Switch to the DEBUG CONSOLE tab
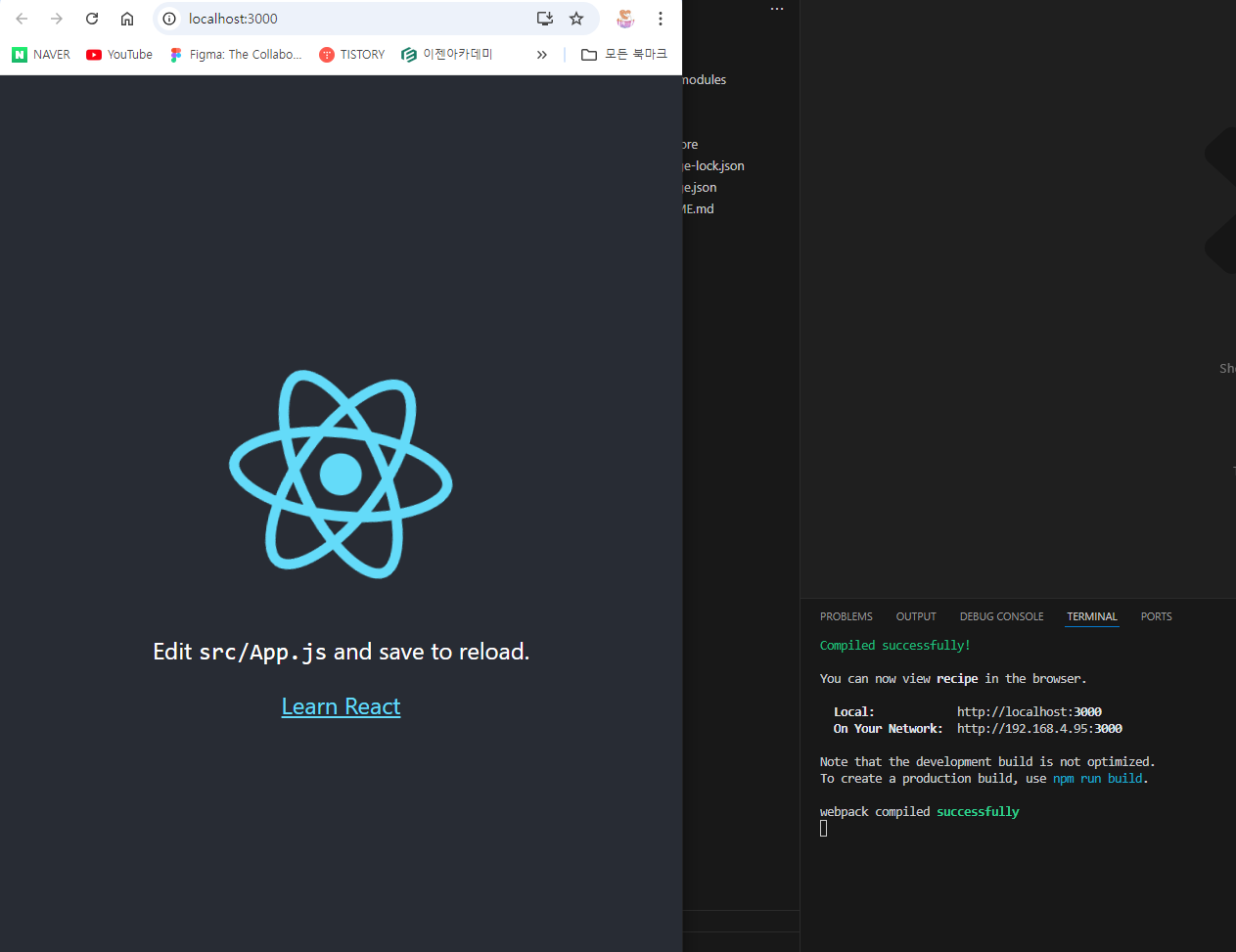This screenshot has height=952, width=1236. pos(1001,616)
